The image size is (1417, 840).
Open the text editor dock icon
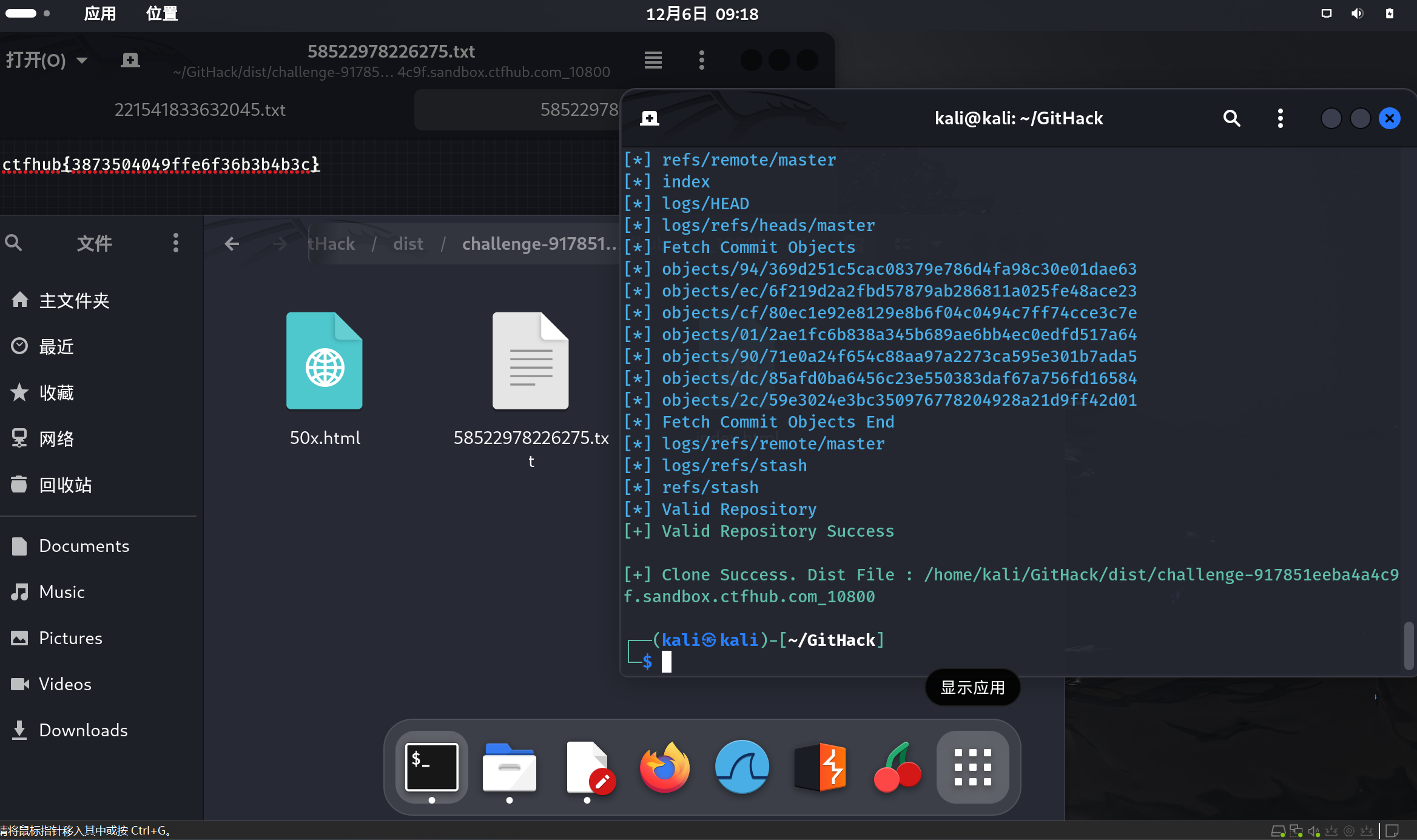(587, 767)
